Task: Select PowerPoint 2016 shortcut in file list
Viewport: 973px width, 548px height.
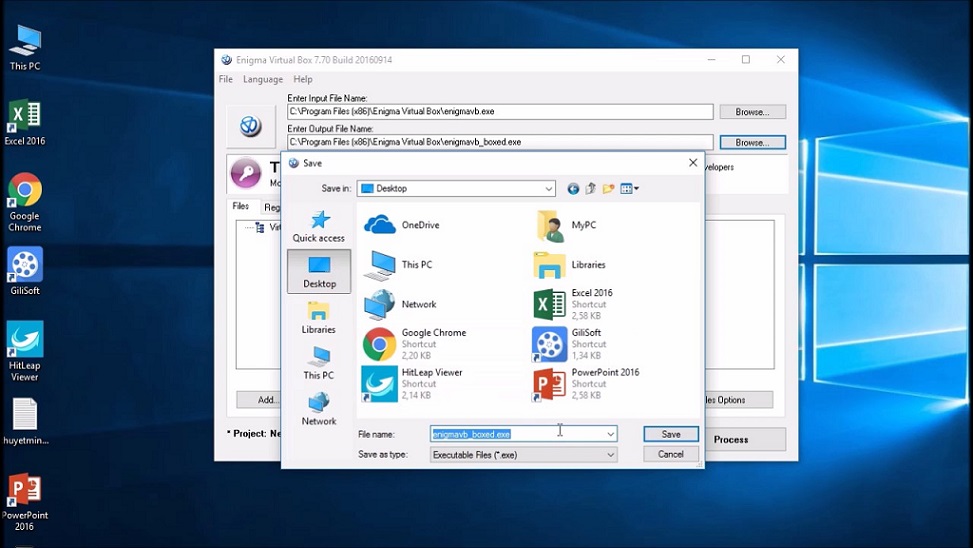Action: click(x=586, y=384)
